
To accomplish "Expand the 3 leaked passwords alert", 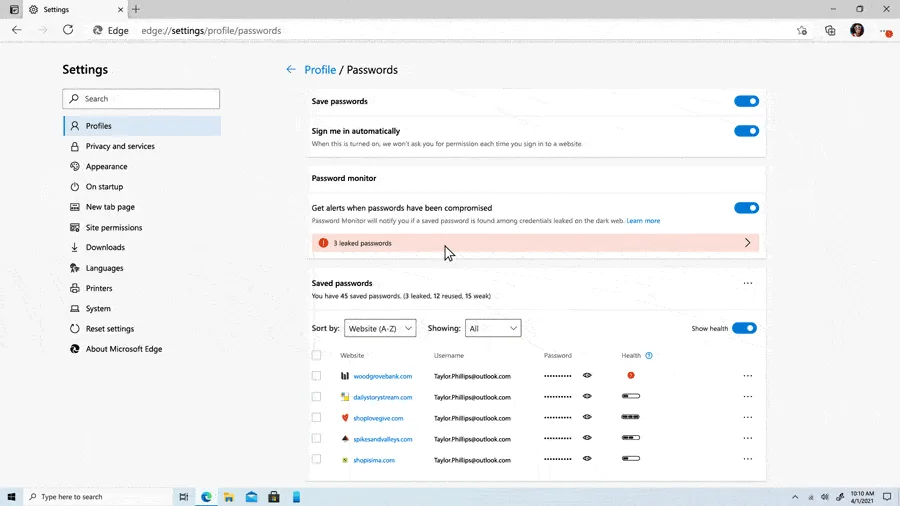I will pos(535,243).
